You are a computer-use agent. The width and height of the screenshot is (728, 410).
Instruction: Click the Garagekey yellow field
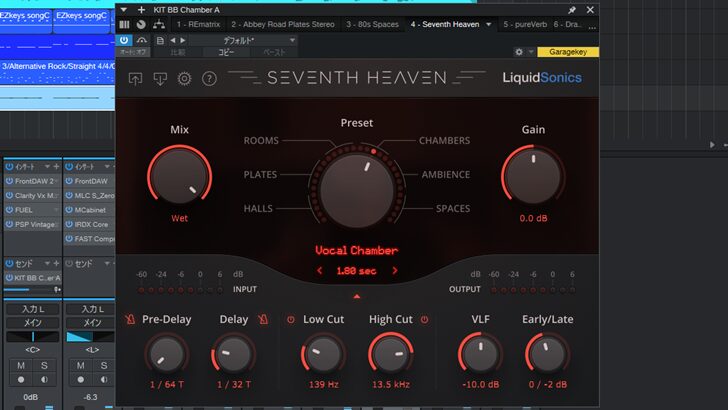pyautogui.click(x=568, y=52)
